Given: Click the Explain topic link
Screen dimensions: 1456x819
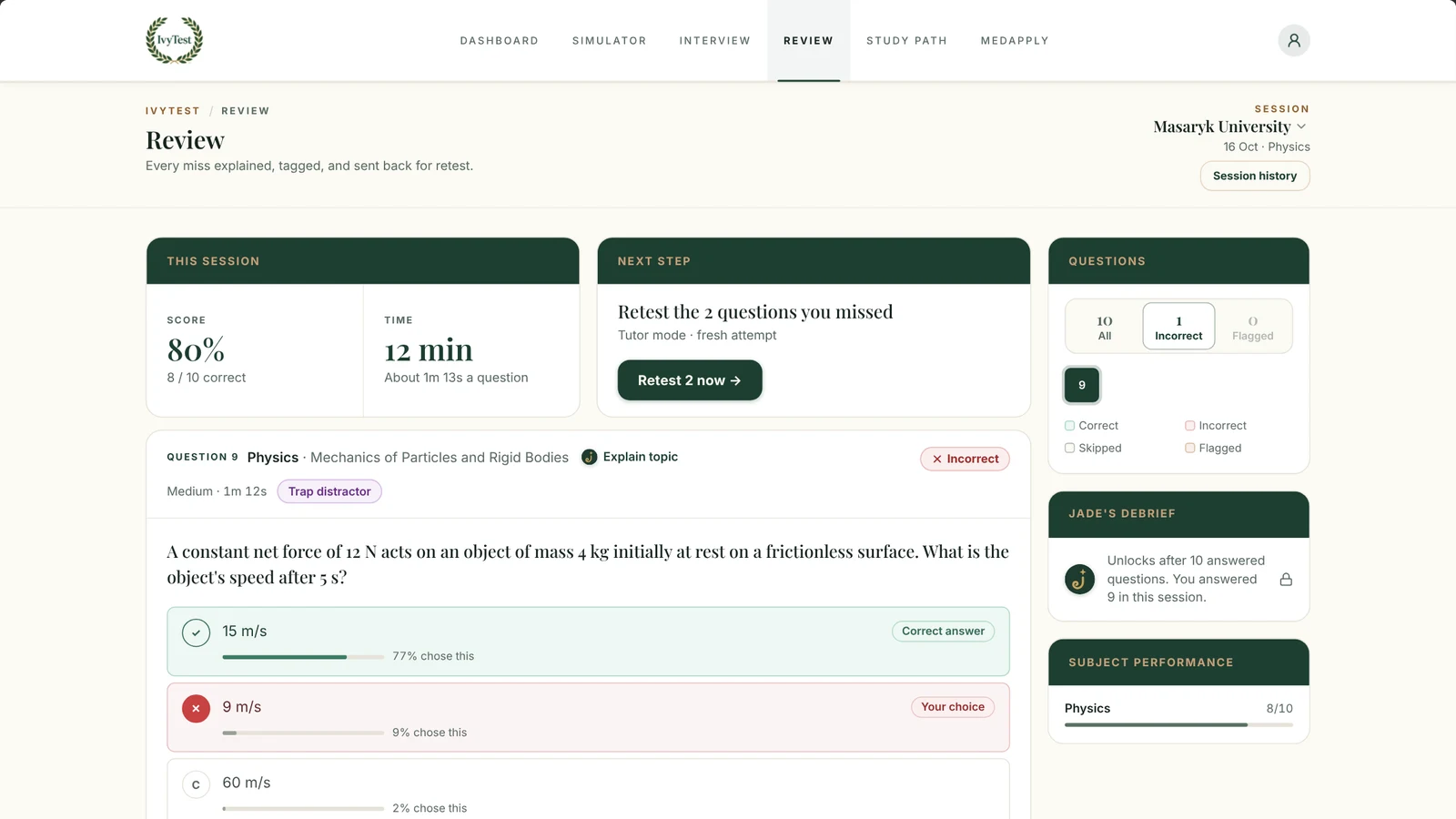Looking at the screenshot, I should coord(640,457).
